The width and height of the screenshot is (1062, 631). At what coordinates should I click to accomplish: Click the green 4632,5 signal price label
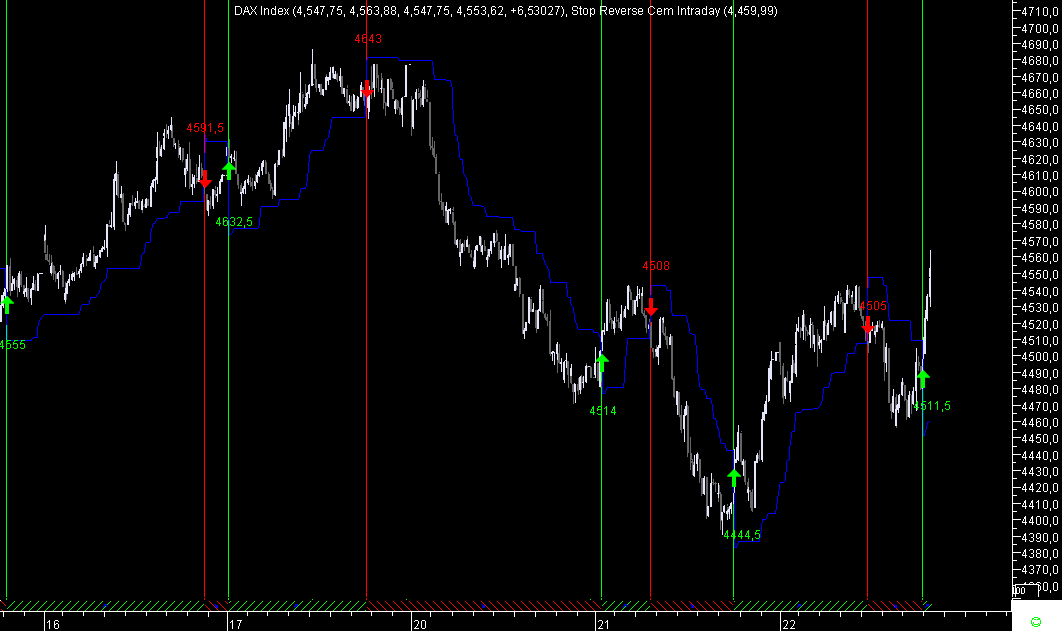click(234, 222)
